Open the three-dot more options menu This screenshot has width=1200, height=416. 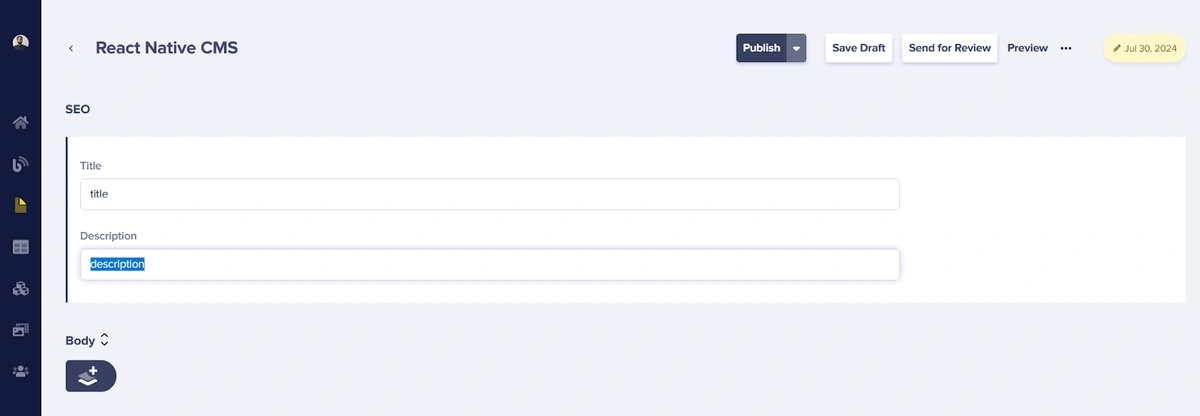click(1066, 48)
